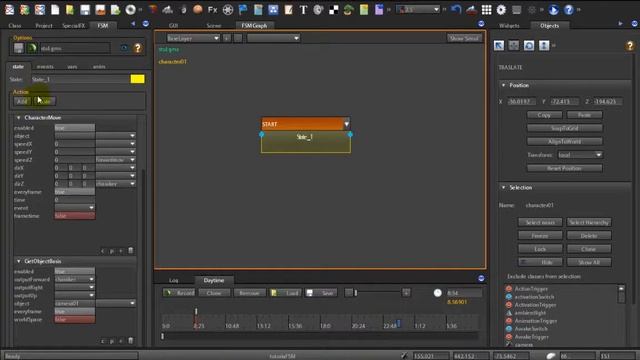Viewport: 640px width, 360px height.
Task: Click the blue flag toolbar icon
Action: tap(243, 9)
